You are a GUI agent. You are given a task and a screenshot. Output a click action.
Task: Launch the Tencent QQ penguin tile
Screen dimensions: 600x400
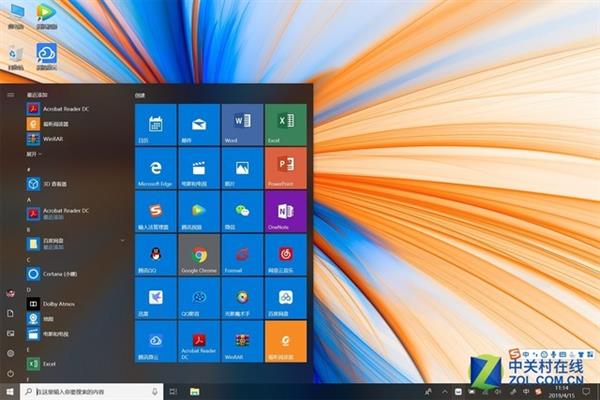[x=156, y=255]
